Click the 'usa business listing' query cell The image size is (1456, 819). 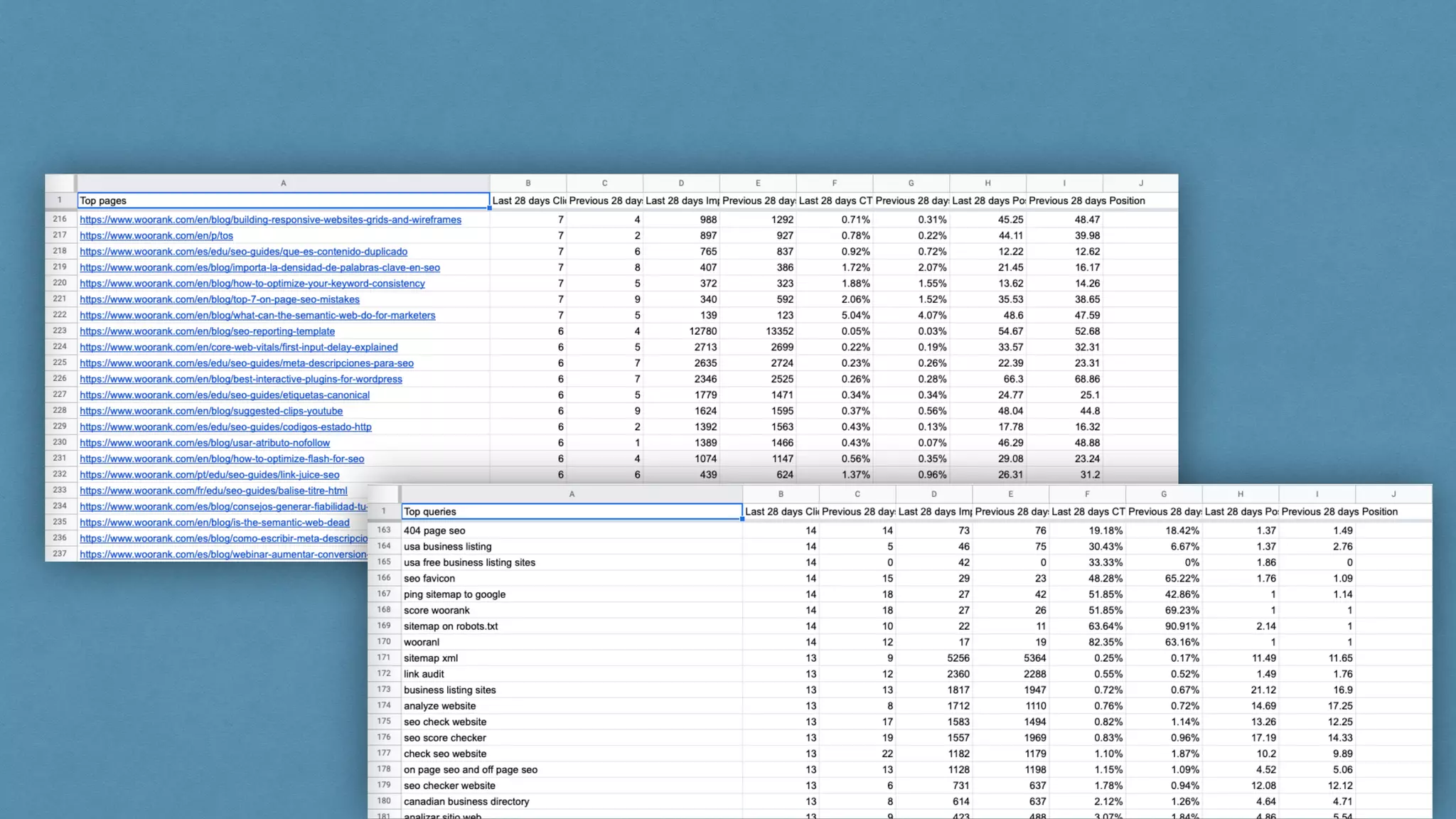pos(447,547)
